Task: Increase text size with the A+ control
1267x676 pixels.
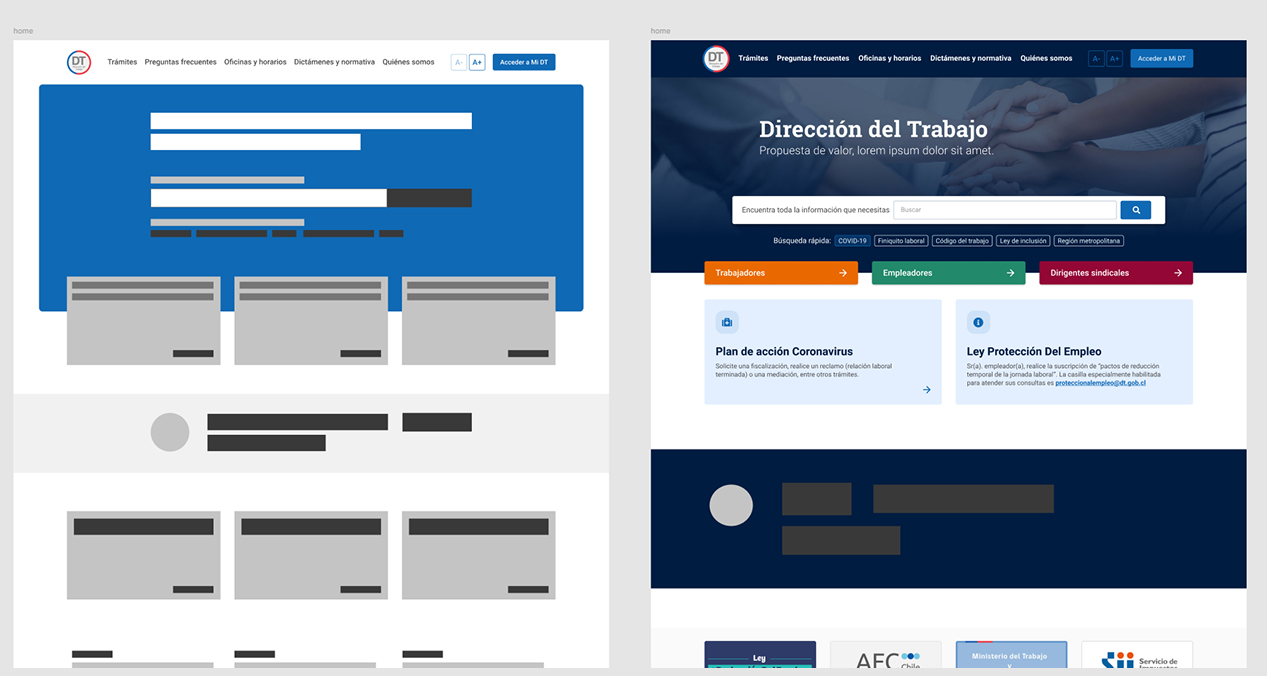Action: click(1114, 58)
